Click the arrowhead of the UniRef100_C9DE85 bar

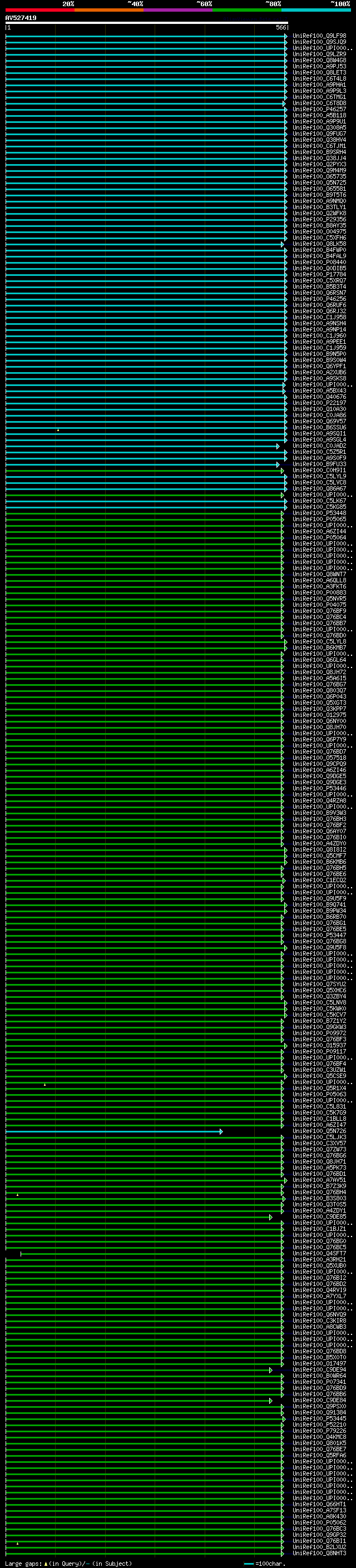coord(271,1218)
